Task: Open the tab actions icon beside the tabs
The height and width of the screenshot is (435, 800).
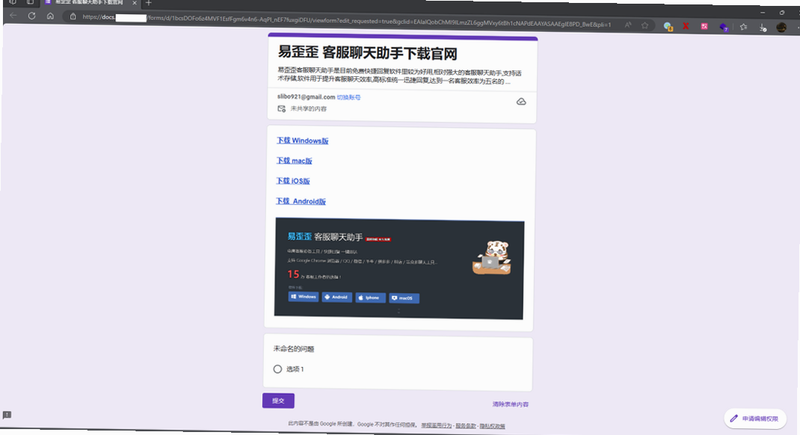Action: (x=30, y=2)
